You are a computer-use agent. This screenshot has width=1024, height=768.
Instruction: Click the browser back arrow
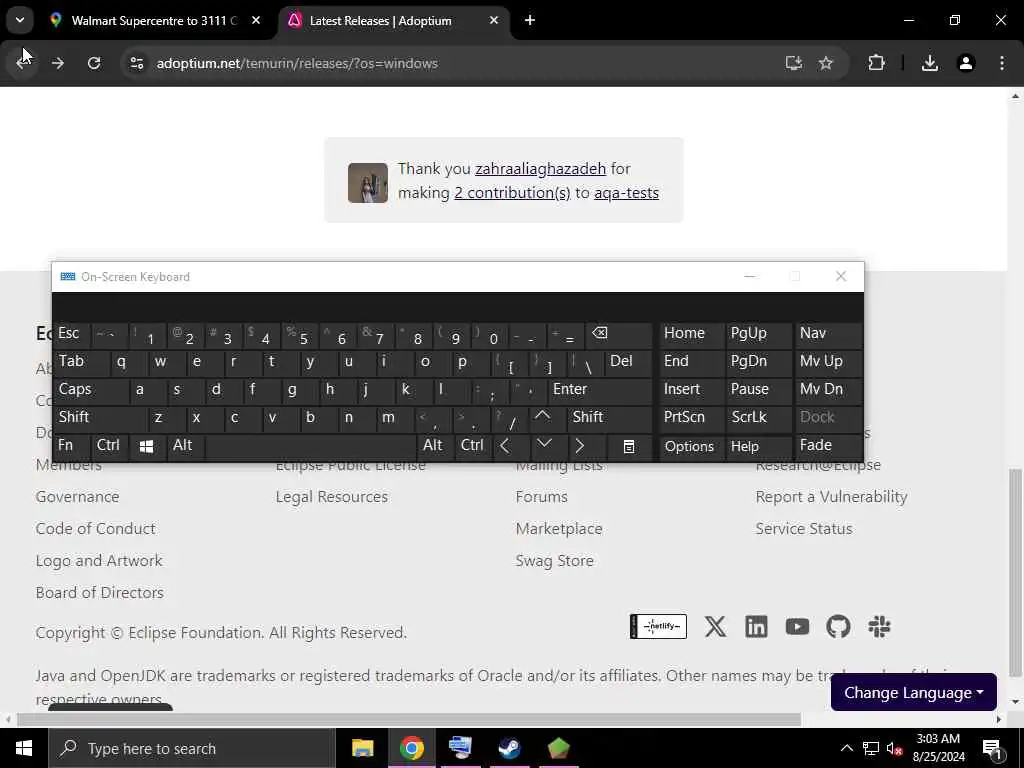(23, 63)
